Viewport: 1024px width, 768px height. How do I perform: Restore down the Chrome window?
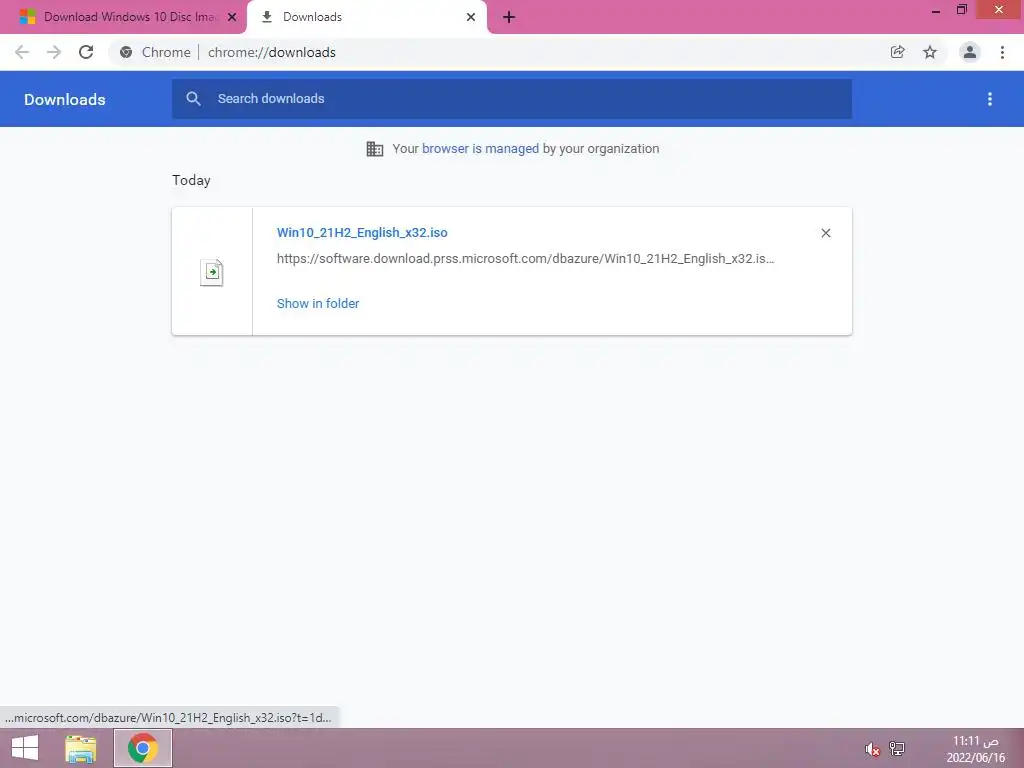(961, 10)
